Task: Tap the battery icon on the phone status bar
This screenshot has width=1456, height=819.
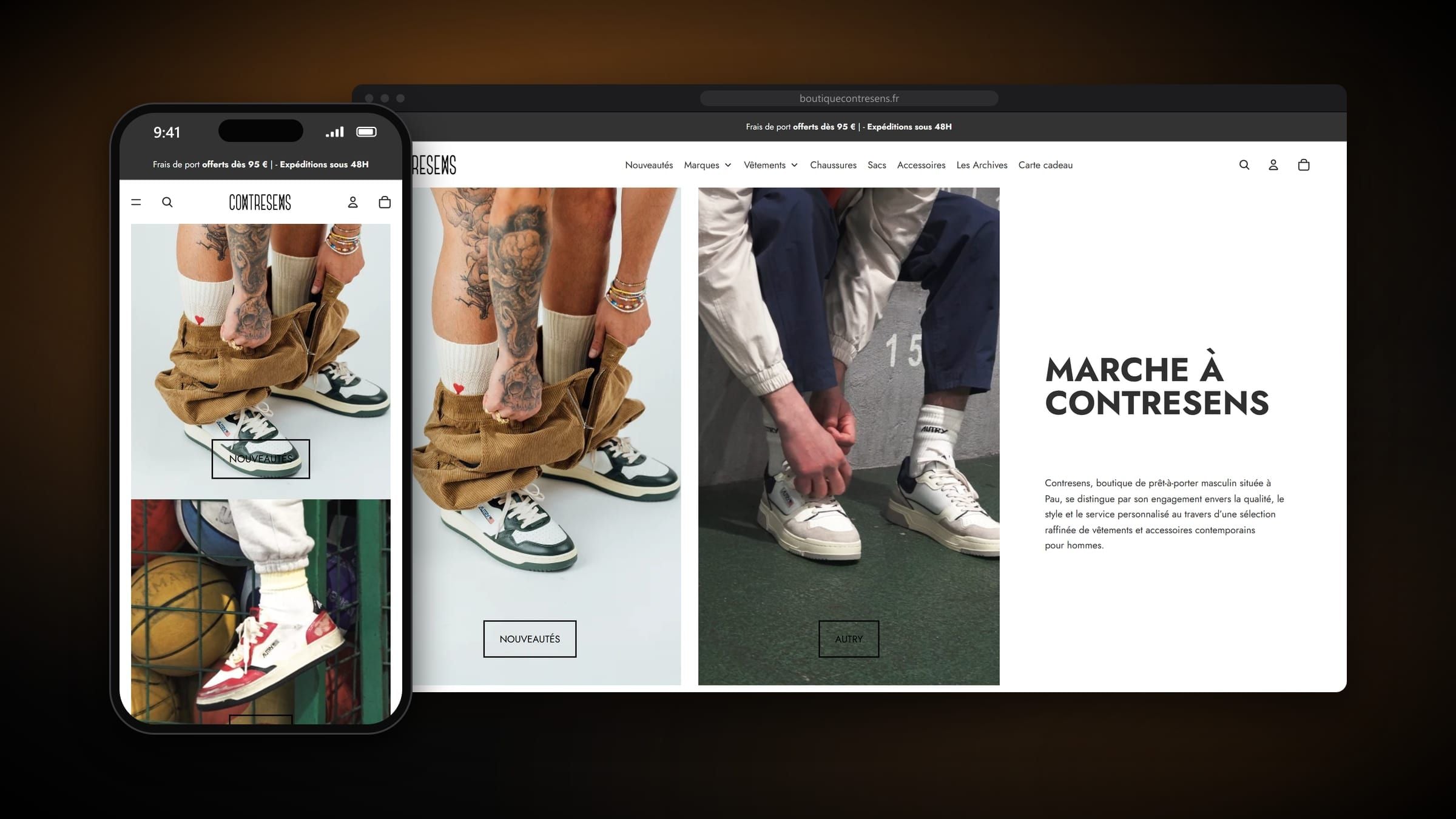Action: 366,132
